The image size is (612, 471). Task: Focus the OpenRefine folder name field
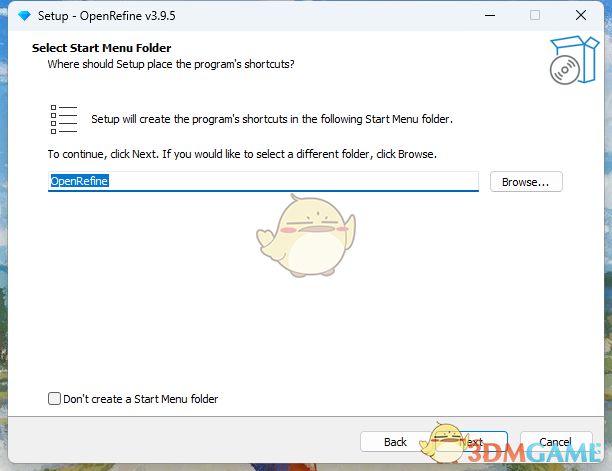pos(263,181)
